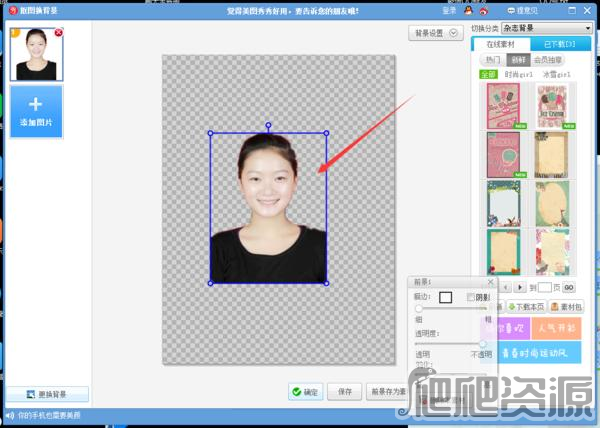Image resolution: width=600 pixels, height=428 pixels.
Task: Click the speaker icon in the bottom status bar
Action: [x=10, y=415]
